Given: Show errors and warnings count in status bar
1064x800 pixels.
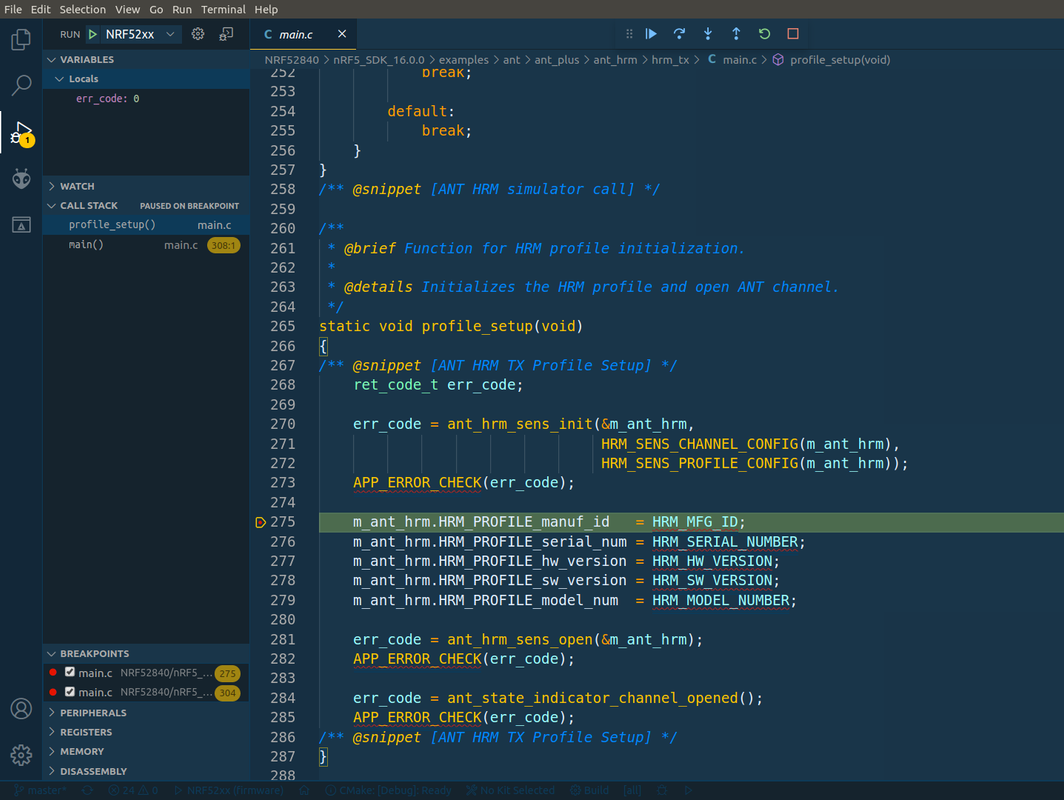Looking at the screenshot, I should click(133, 791).
